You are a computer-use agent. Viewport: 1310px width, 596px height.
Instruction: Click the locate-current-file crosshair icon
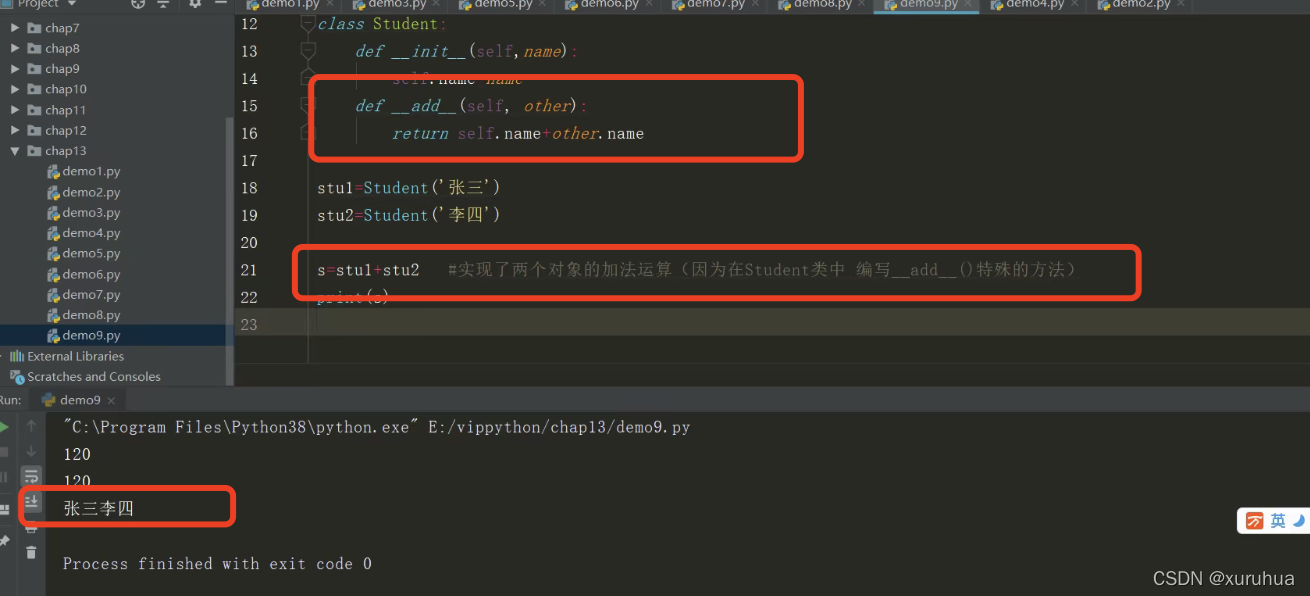(138, 4)
